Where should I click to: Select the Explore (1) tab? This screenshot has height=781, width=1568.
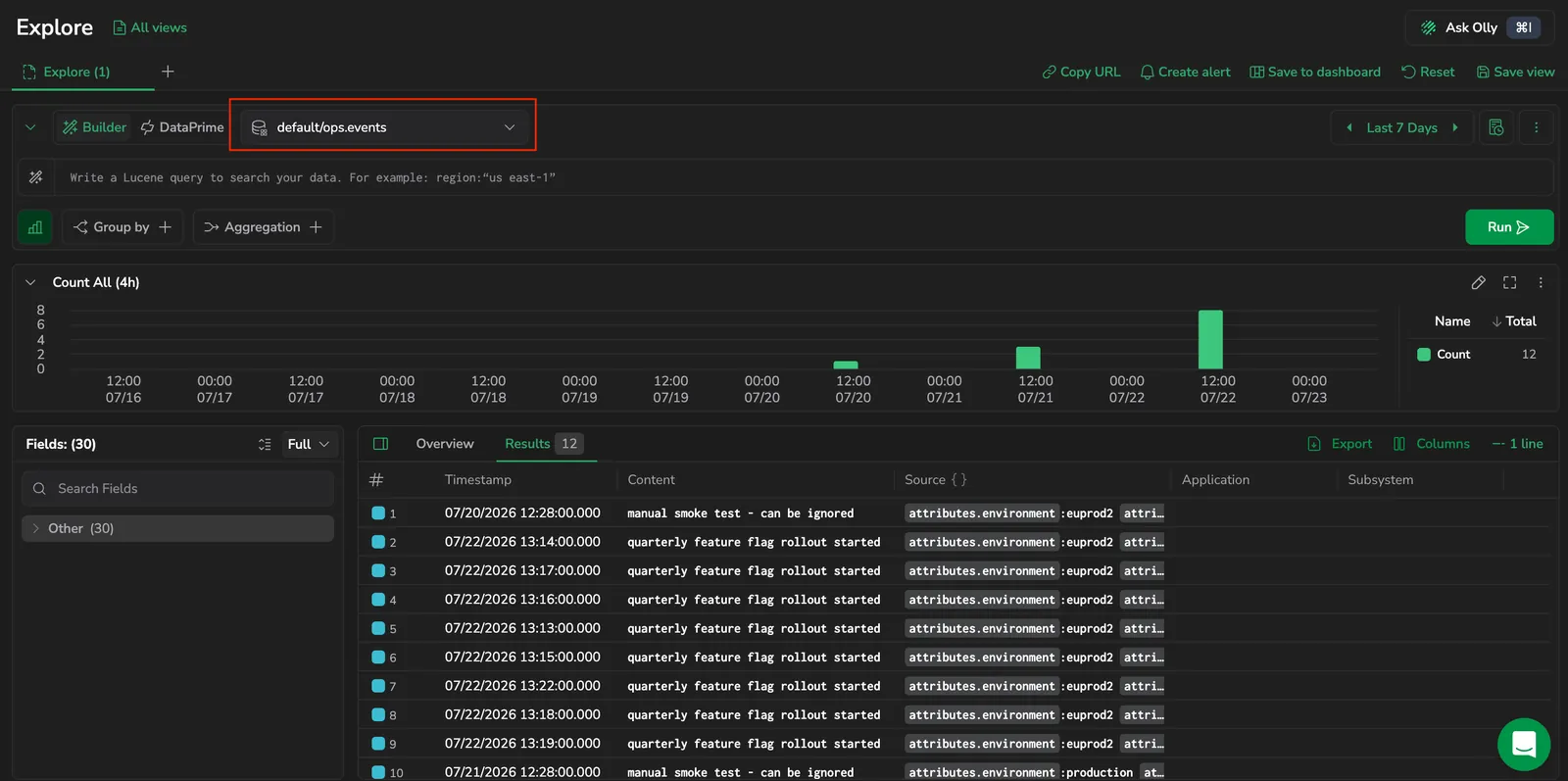[x=67, y=72]
